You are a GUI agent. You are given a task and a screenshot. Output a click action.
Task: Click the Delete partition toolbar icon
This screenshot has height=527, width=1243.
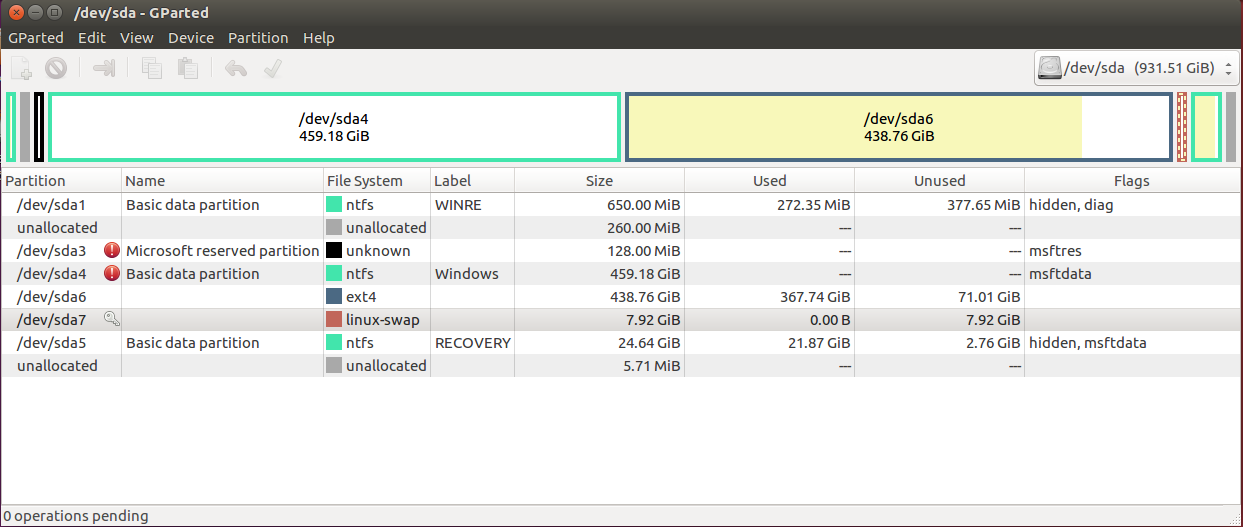56,68
